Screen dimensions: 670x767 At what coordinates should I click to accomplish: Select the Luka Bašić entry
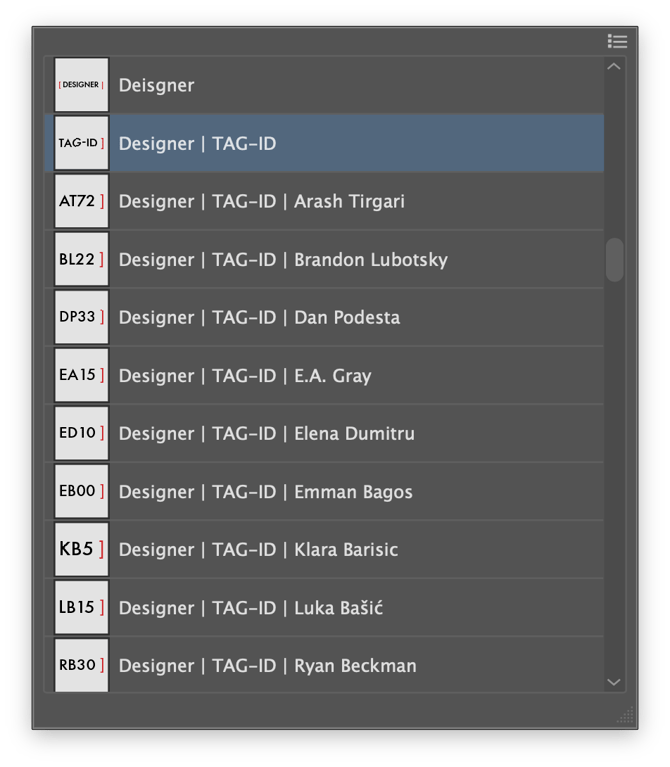pyautogui.click(x=338, y=608)
